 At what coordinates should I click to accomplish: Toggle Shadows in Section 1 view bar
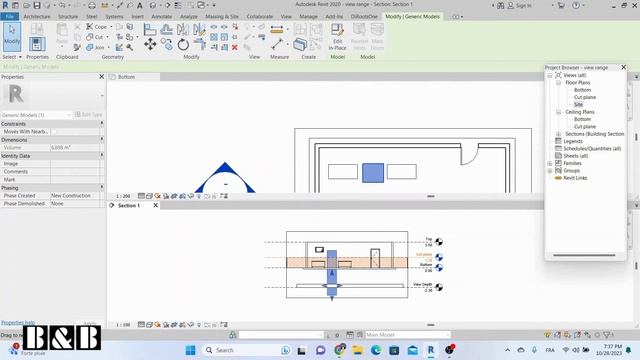click(166, 325)
